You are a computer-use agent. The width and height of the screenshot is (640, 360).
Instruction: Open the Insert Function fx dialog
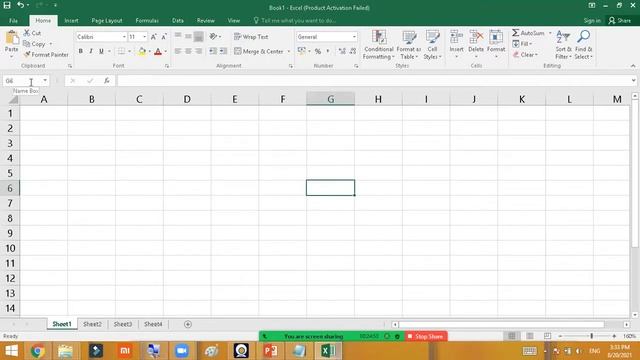(x=107, y=81)
